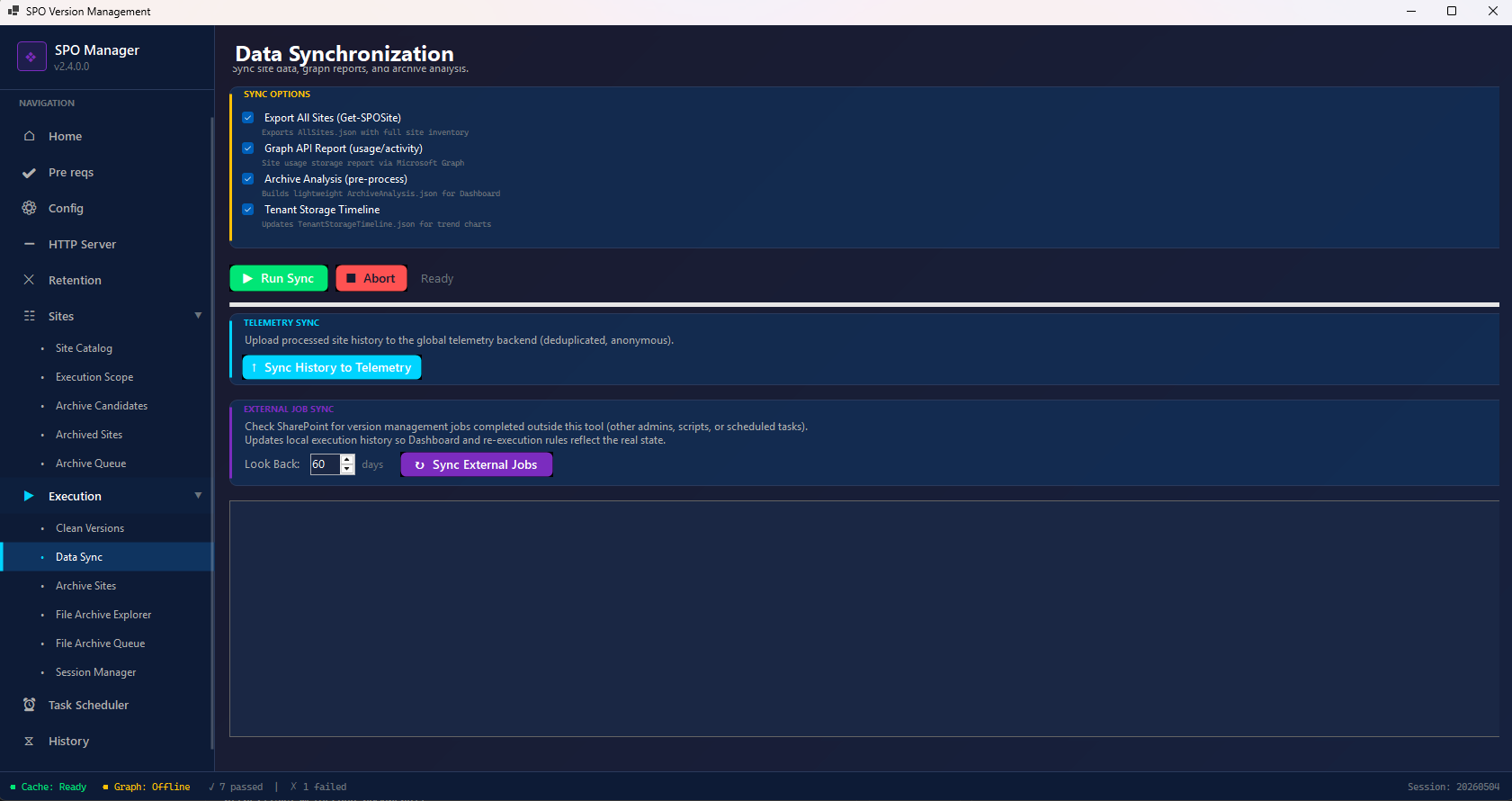Uncheck Graph API Report checkbox
1512x801 pixels.
point(248,148)
